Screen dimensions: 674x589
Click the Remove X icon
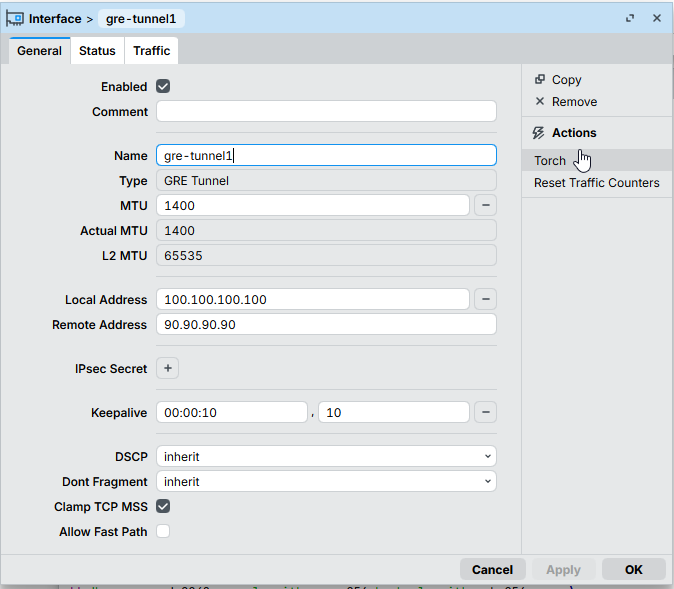click(540, 102)
